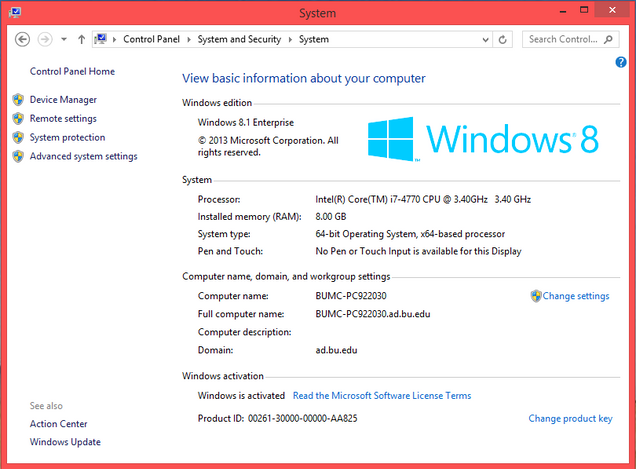Click the Forward navigation arrow
This screenshot has width=636, height=469.
click(45, 39)
